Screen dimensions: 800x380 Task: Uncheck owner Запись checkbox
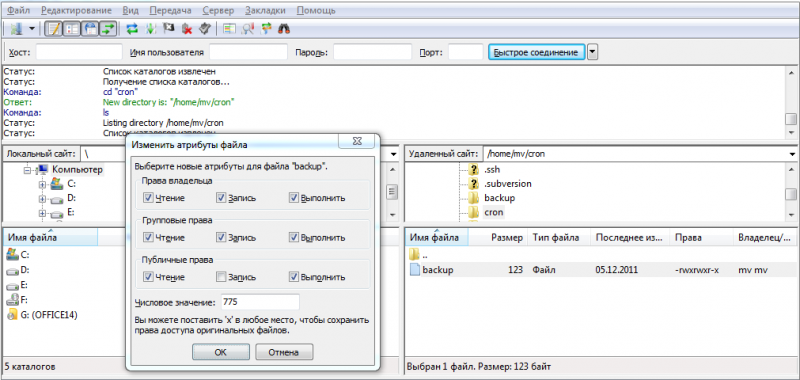point(221,198)
